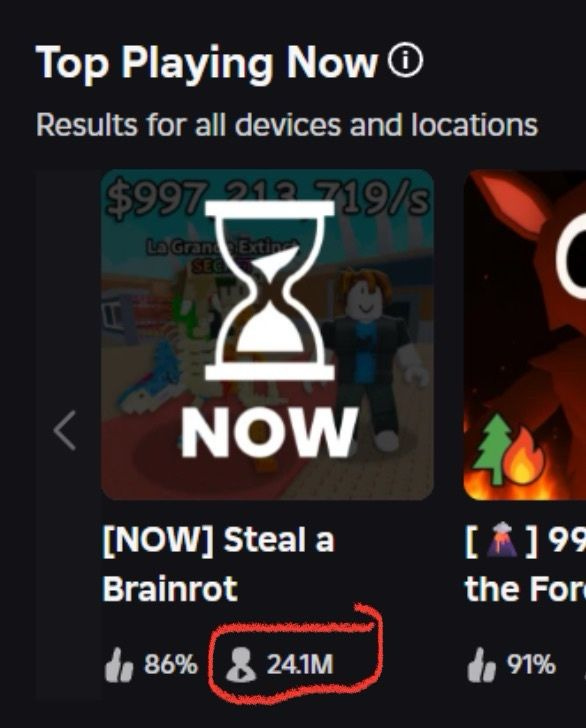Click the hourglass icon on Steal a Brainrot
Viewport: 586px width, 728px height.
coord(270,291)
